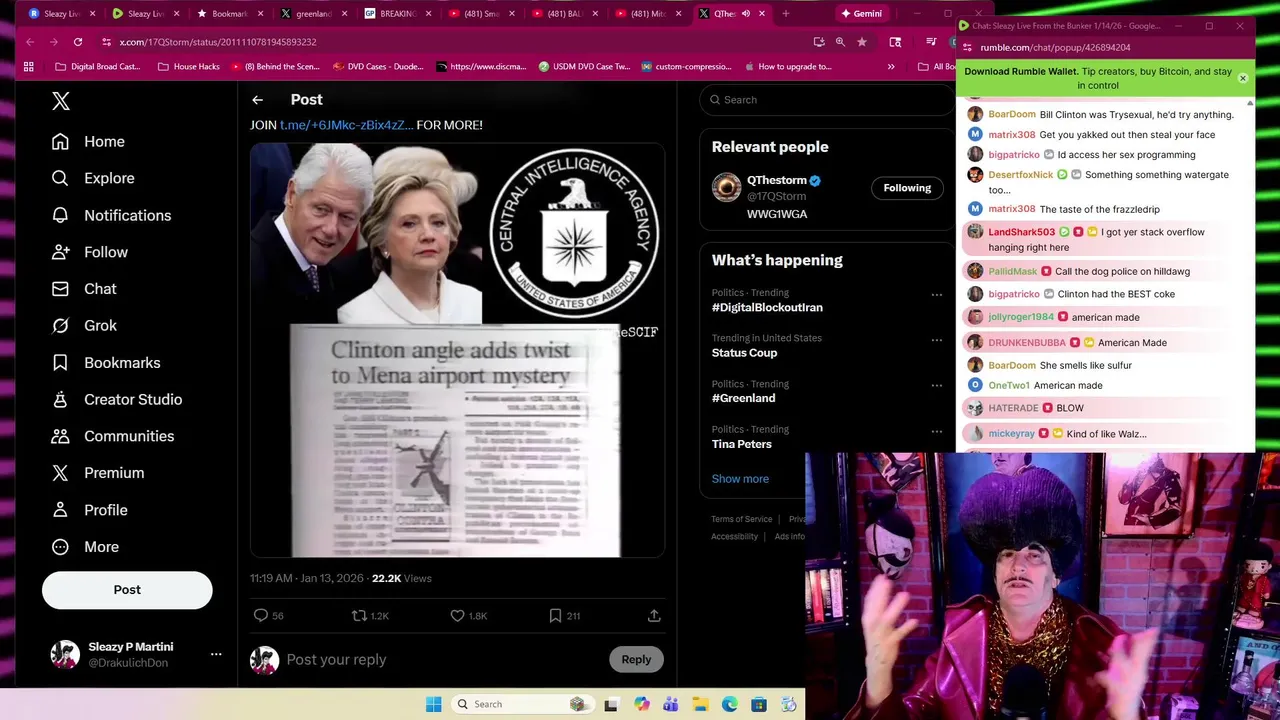Viewport: 1280px width, 720px height.
Task: Open the #Greenland trending topic
Action: pos(743,398)
